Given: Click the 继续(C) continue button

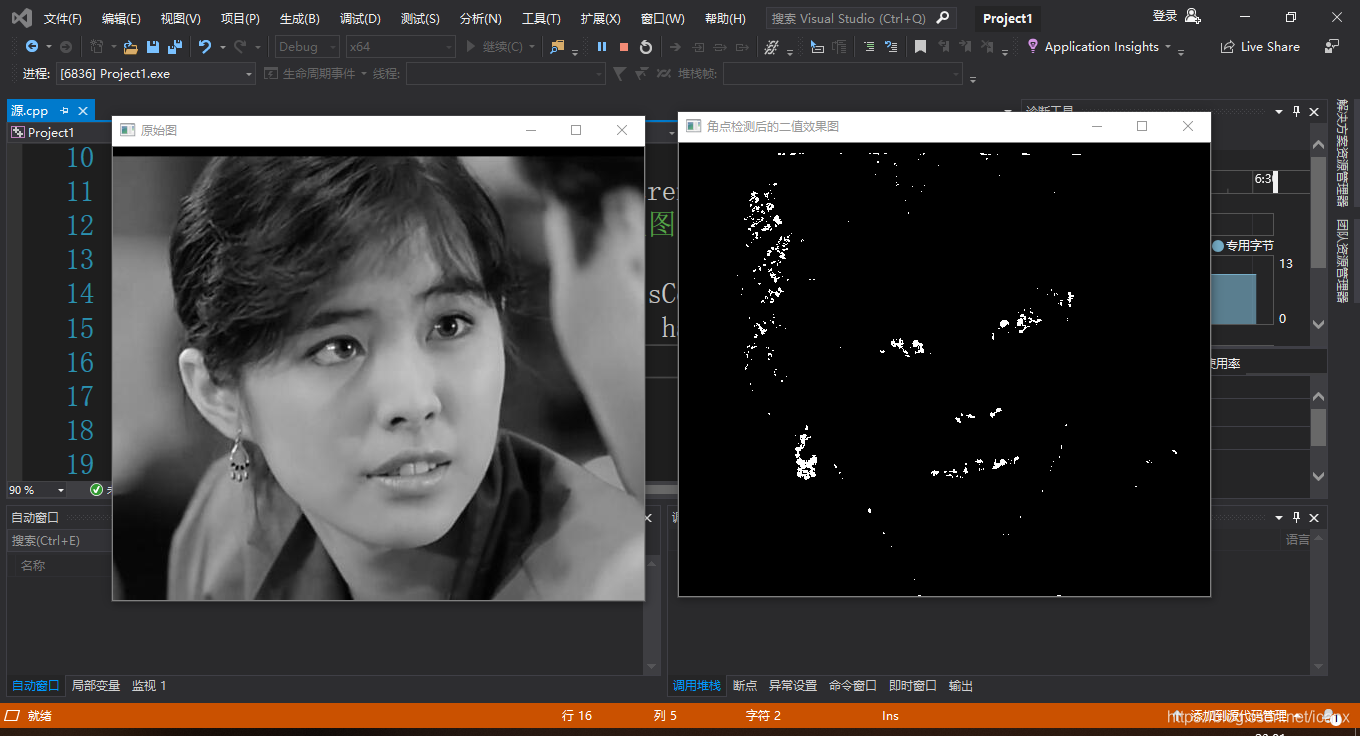Looking at the screenshot, I should (495, 47).
